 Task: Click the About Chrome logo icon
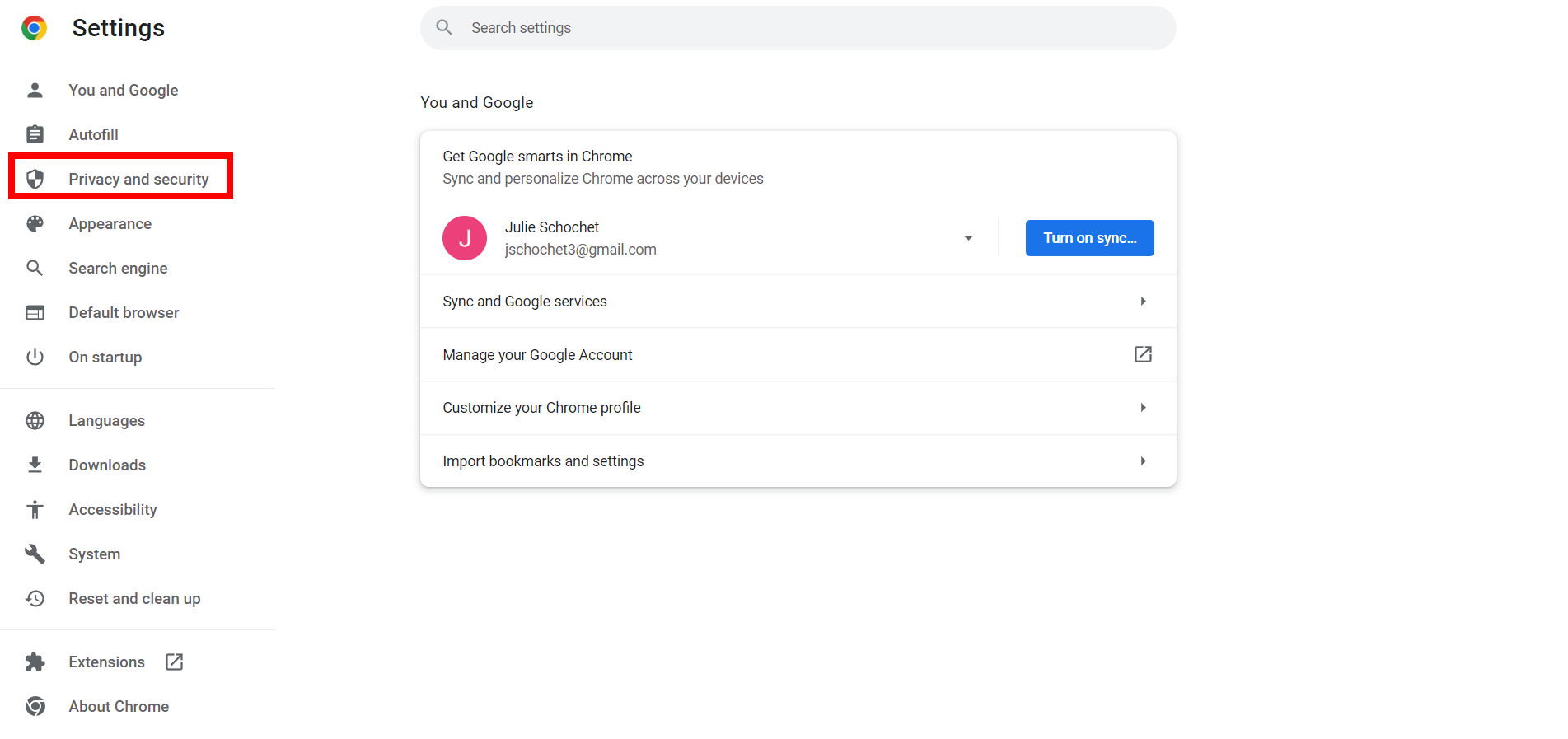tap(35, 706)
